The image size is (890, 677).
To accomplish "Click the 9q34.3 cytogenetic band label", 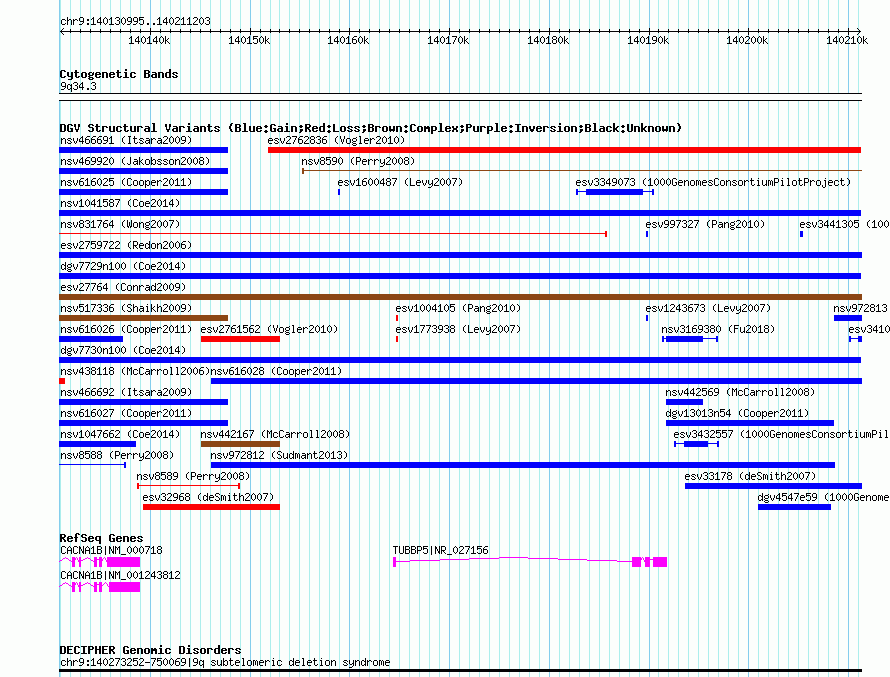I will [x=78, y=86].
